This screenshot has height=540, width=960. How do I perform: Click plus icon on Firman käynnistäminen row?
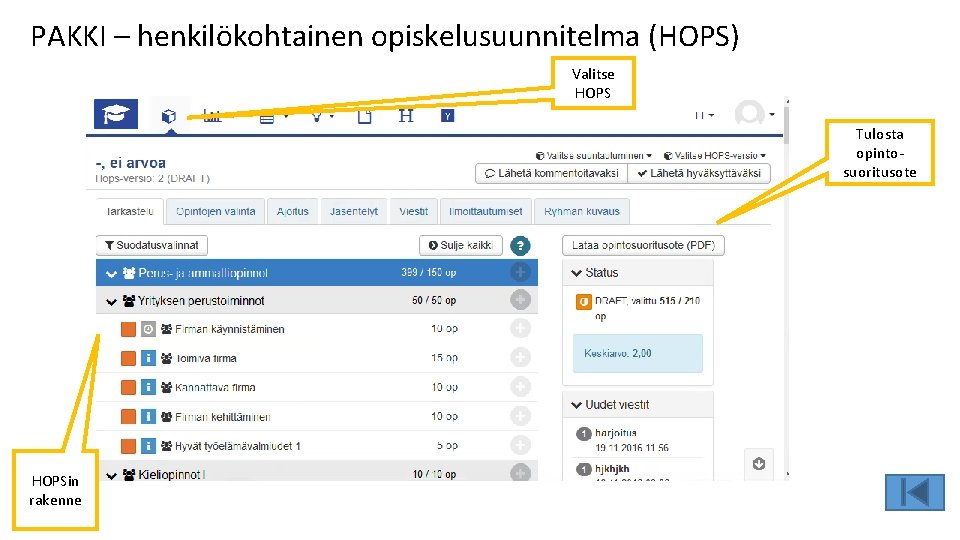pyautogui.click(x=520, y=328)
